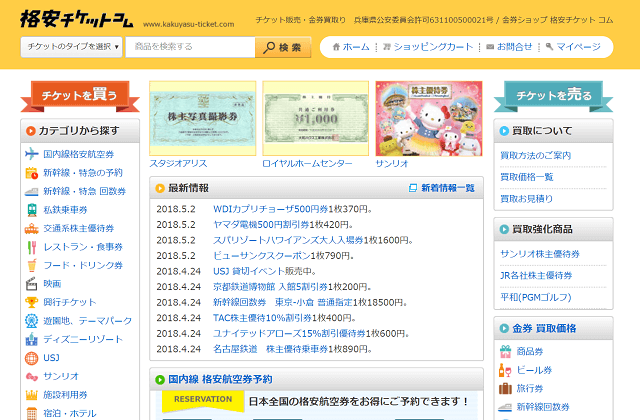
Task: Click the crown icon beside 施設利用券
Action: tap(31, 395)
